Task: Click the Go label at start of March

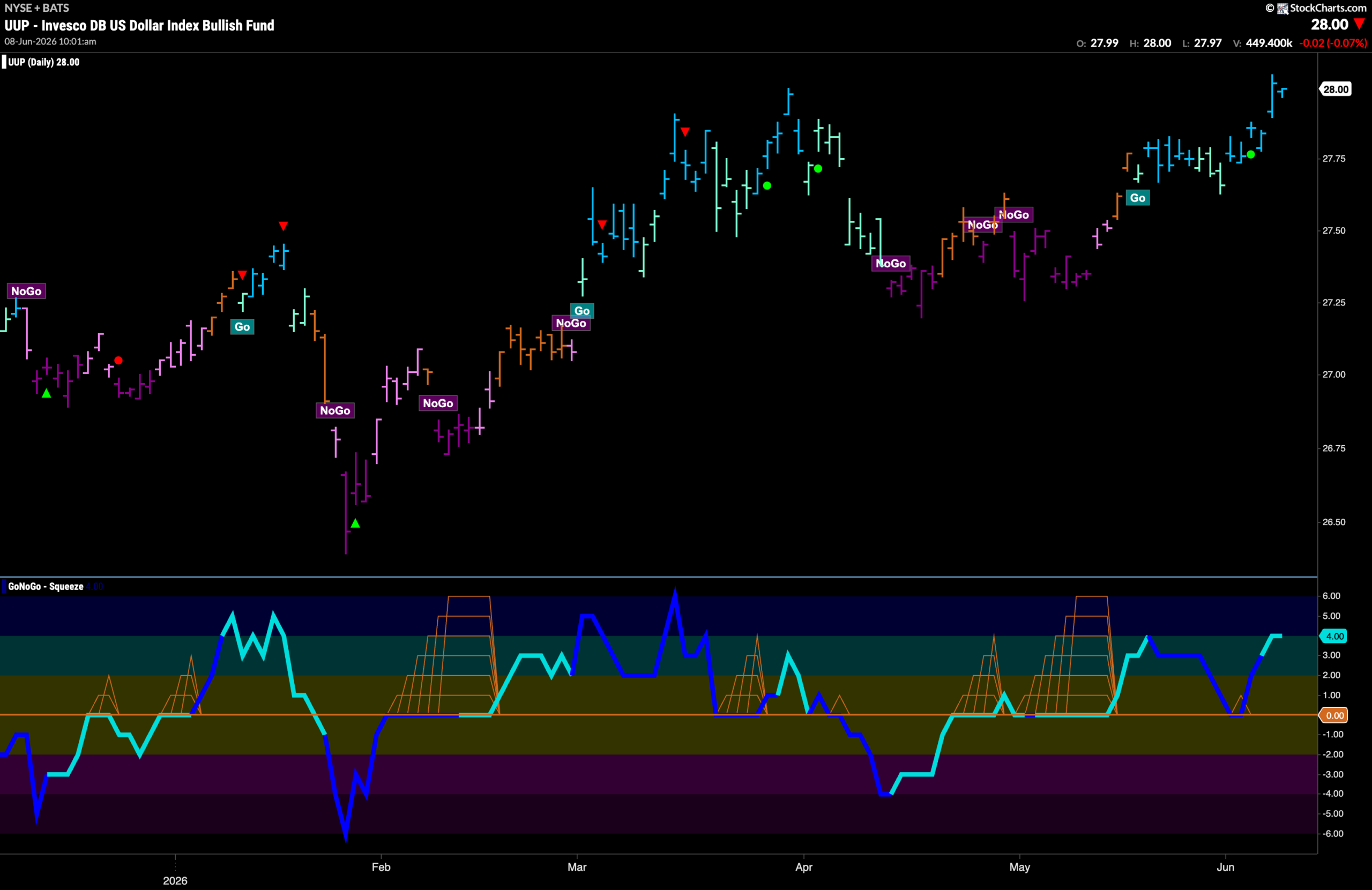Action: click(x=581, y=311)
